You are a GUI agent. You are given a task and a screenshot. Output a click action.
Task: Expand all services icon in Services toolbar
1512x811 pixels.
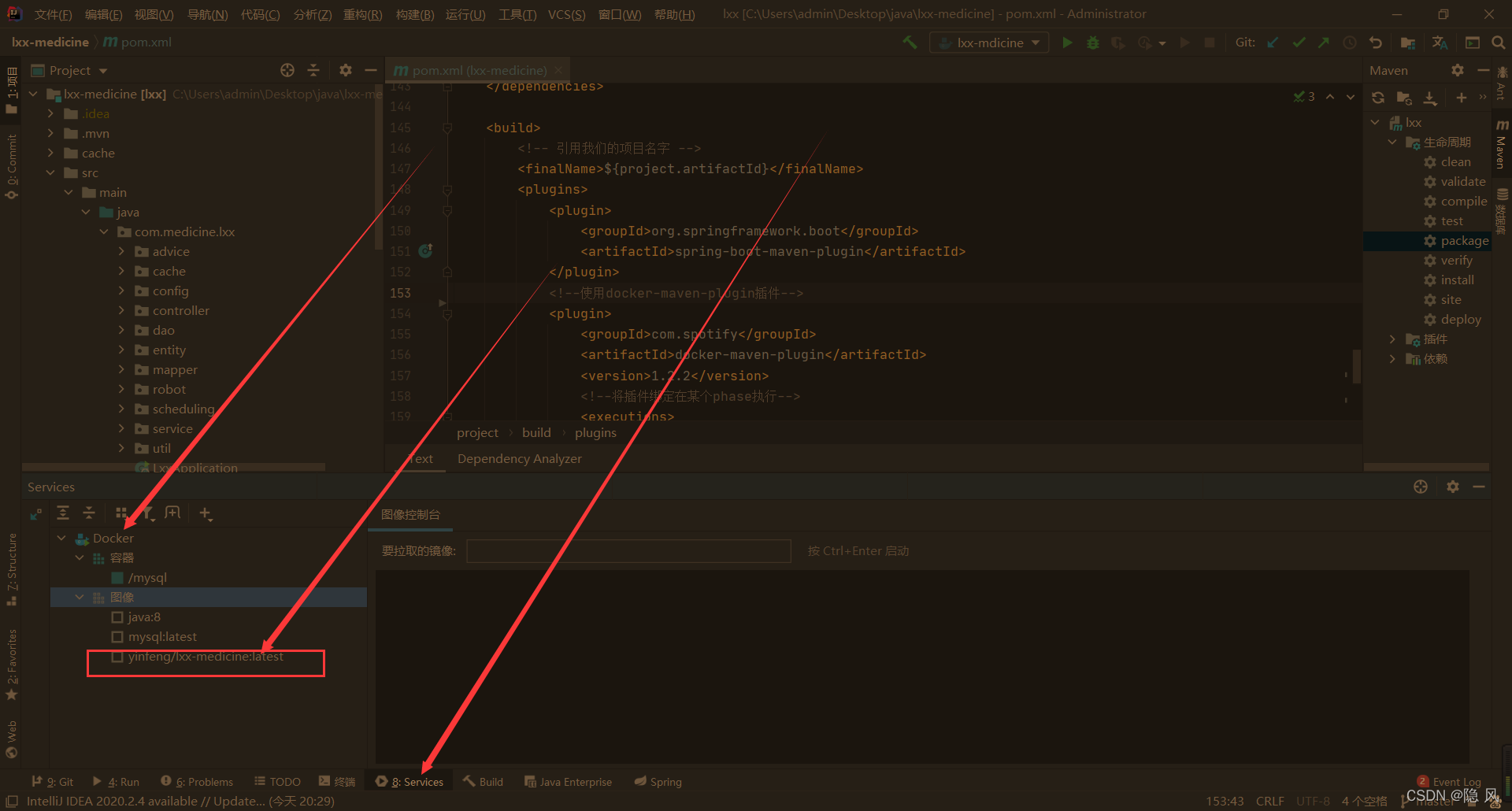(x=63, y=513)
